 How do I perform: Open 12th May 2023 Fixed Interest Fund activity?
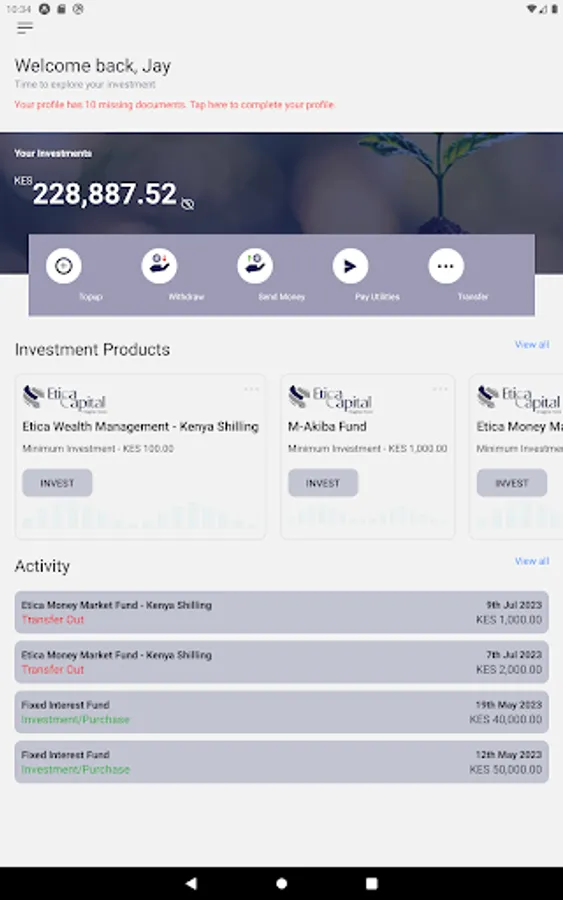point(281,762)
